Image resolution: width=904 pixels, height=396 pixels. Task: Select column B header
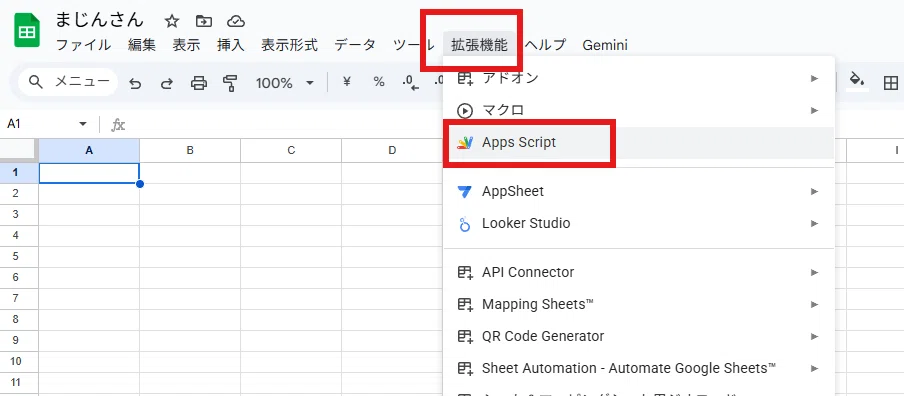[190, 150]
